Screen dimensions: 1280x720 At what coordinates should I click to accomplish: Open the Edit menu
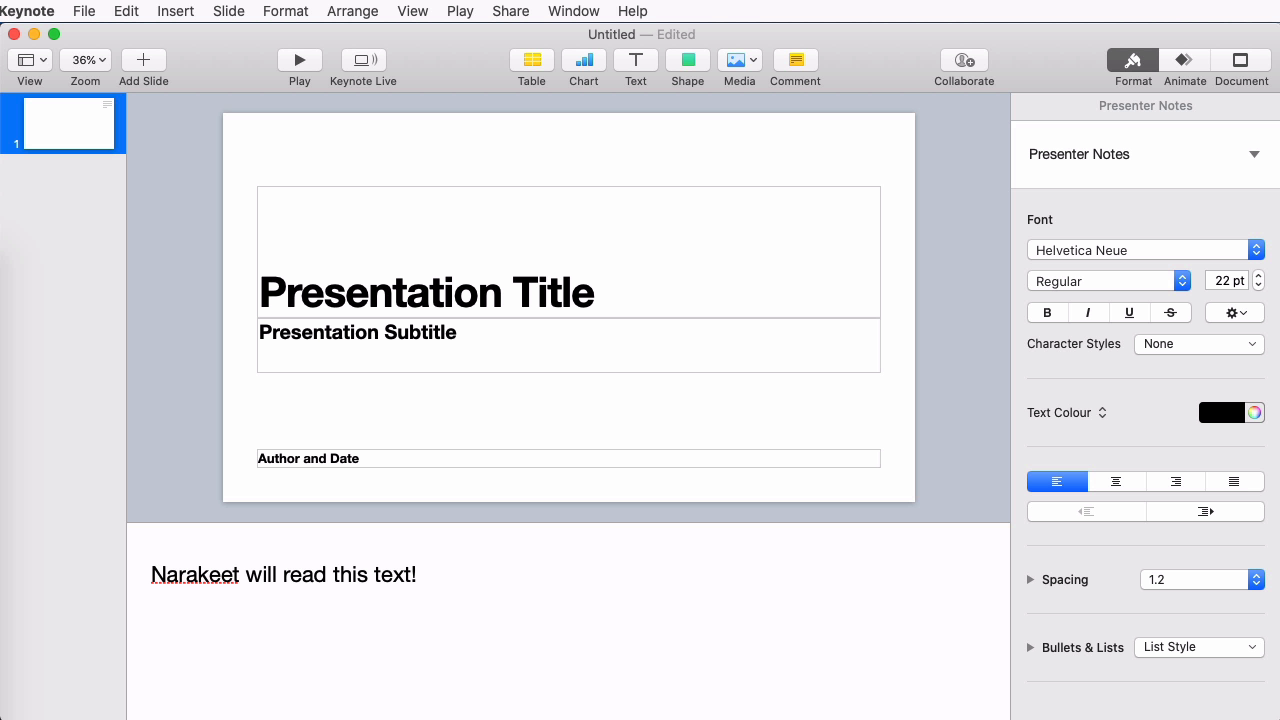click(x=126, y=11)
